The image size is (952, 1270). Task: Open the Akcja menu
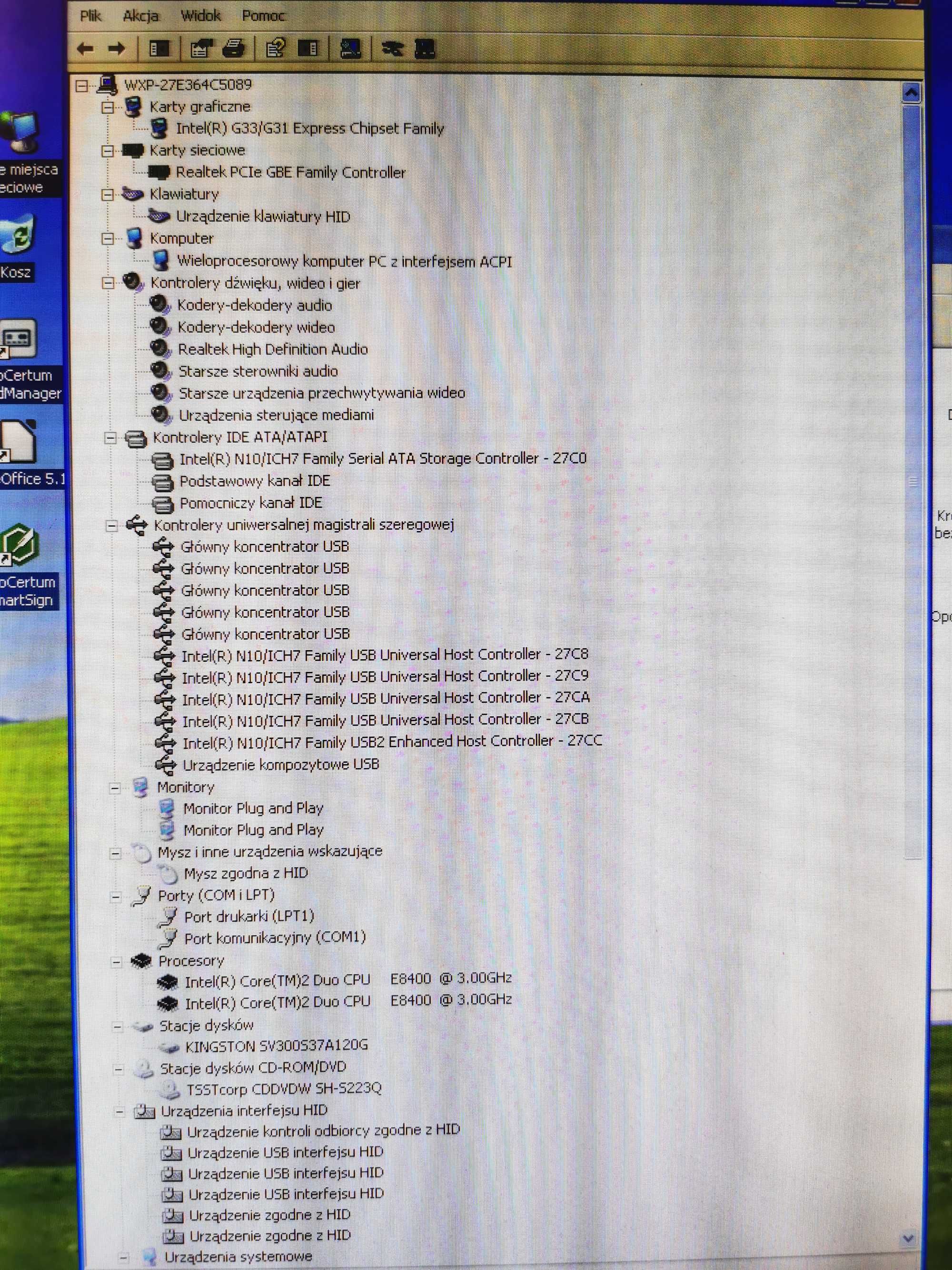tap(140, 16)
